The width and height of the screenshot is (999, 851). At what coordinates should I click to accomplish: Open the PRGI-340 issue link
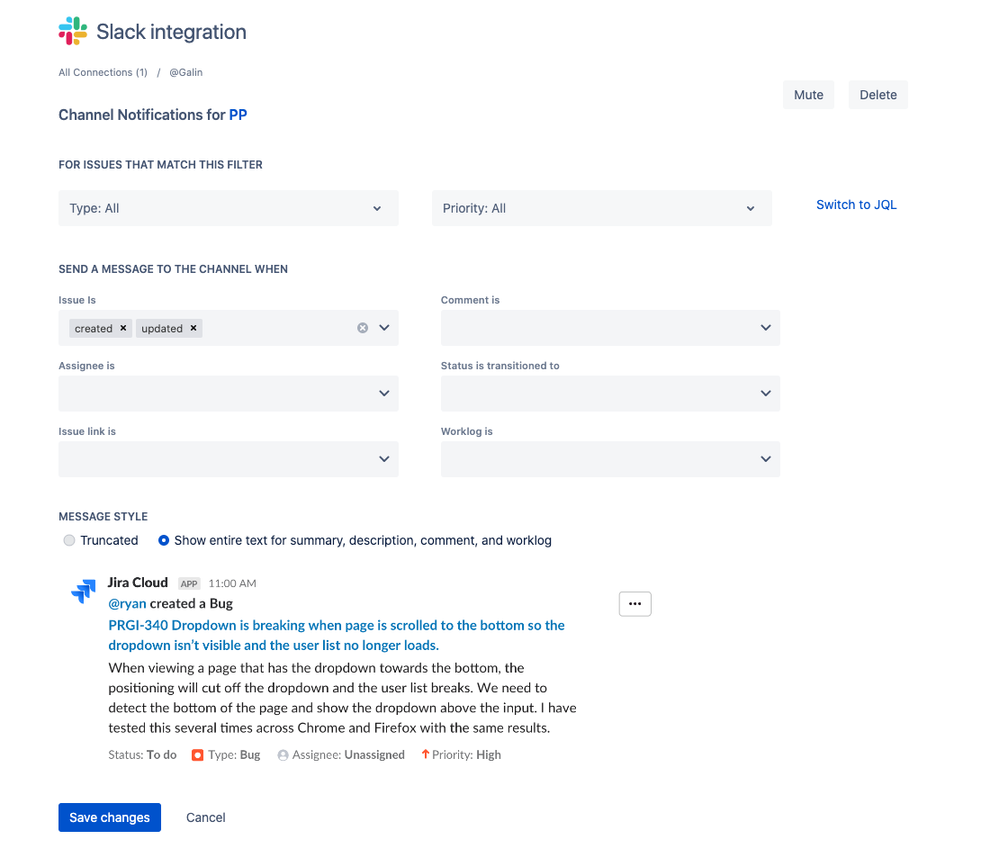pos(336,635)
